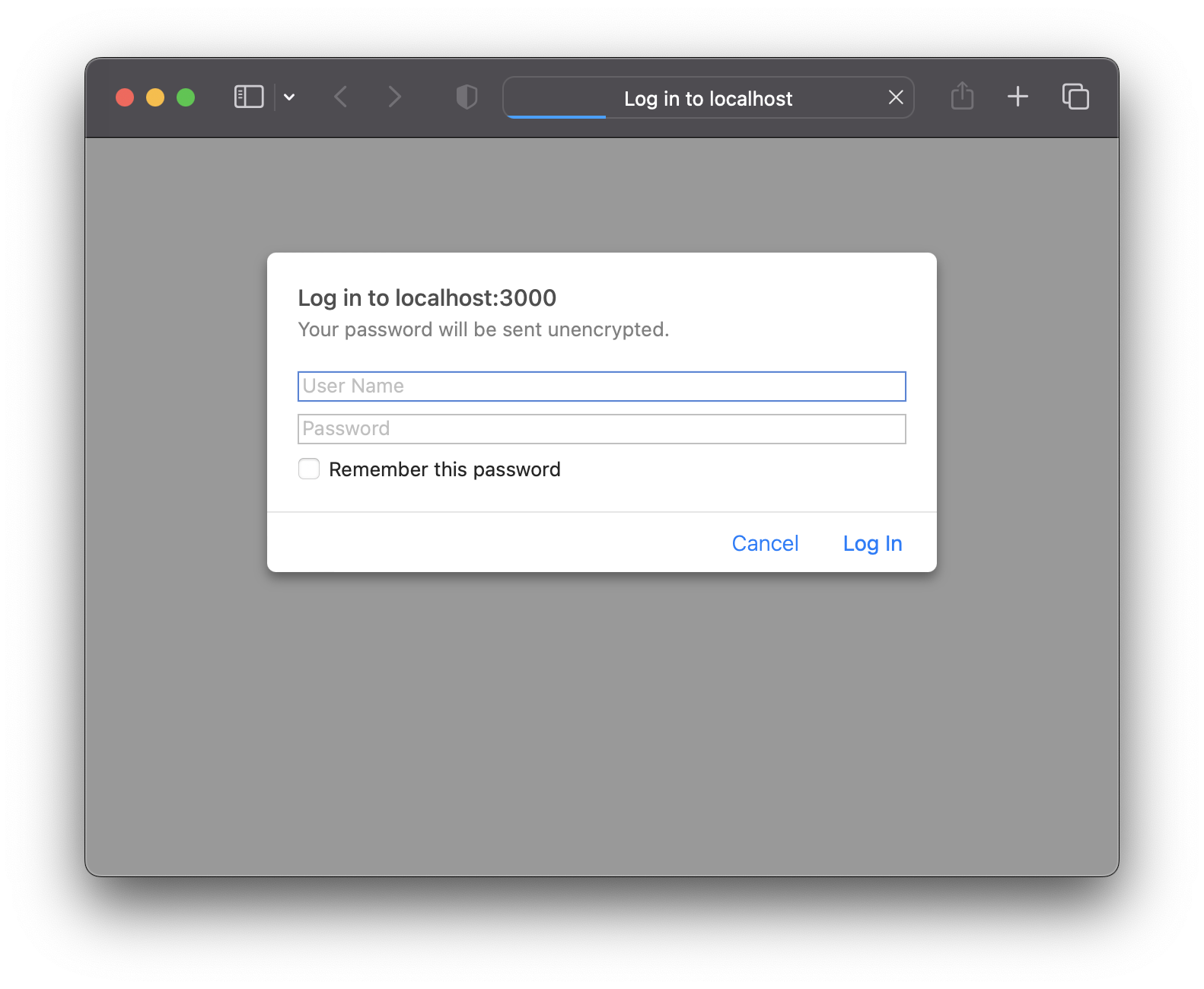Image resolution: width=1204 pixels, height=989 pixels.
Task: Cancel the login dialog
Action: point(765,543)
